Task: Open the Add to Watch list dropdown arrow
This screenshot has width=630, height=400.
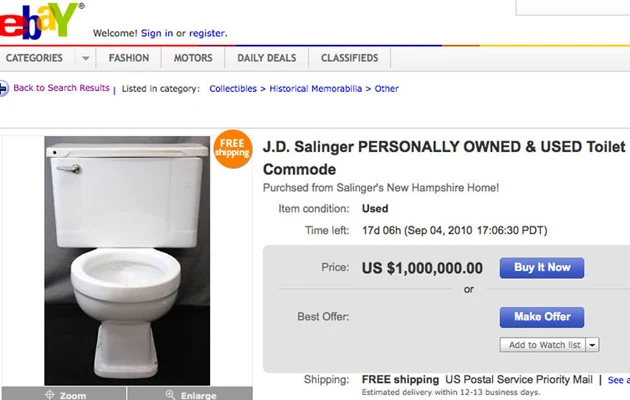Action: 593,345
